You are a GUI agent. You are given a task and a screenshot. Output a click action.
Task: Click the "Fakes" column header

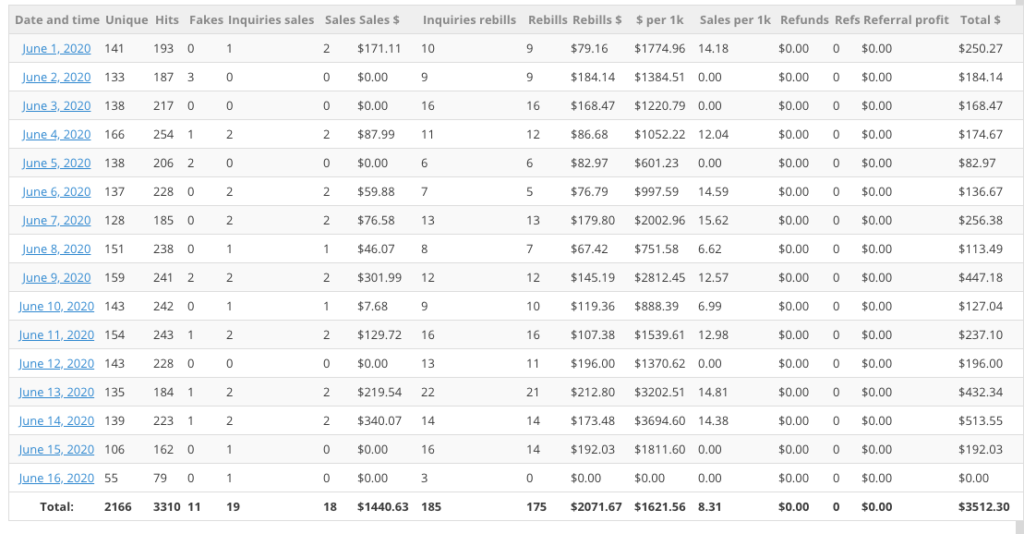pyautogui.click(x=206, y=20)
